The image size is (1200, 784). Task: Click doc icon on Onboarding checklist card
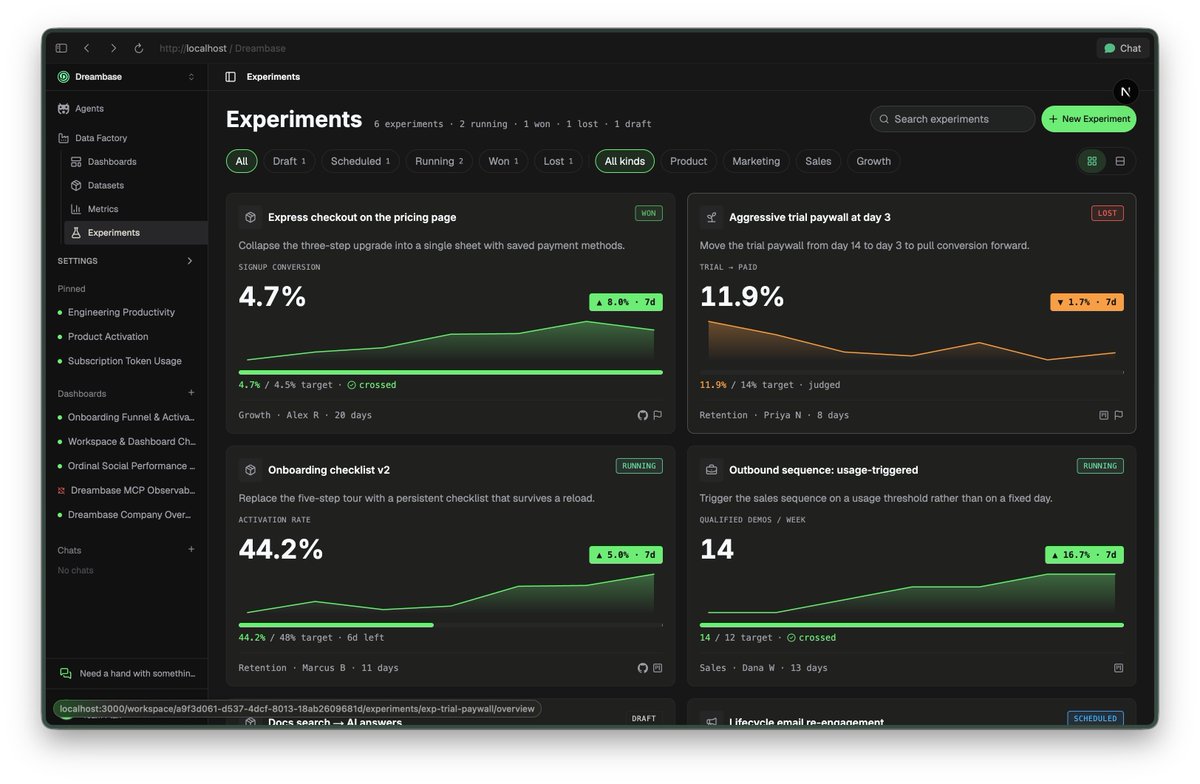(x=657, y=667)
